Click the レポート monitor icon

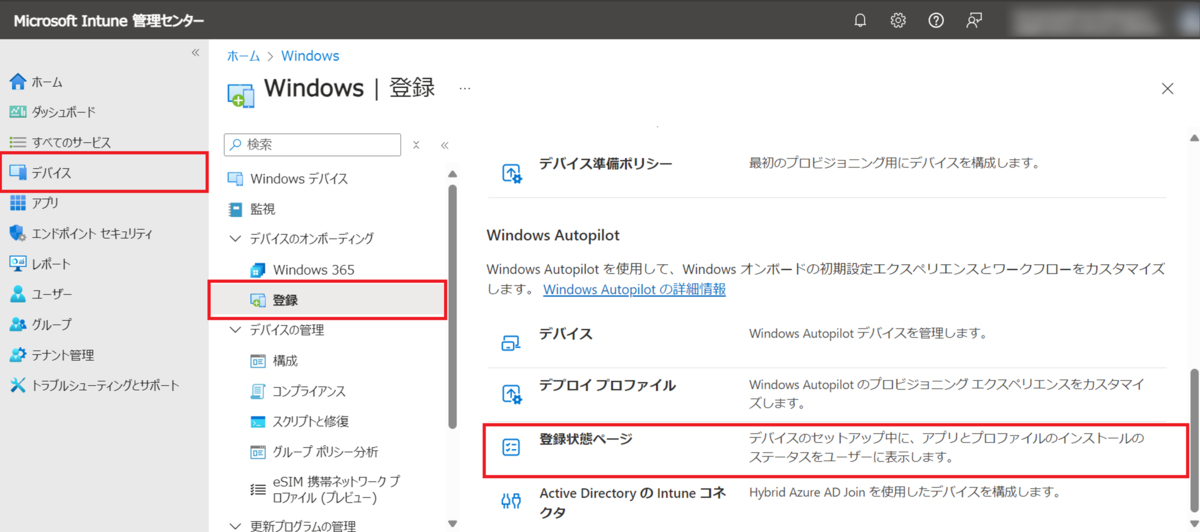point(17,264)
